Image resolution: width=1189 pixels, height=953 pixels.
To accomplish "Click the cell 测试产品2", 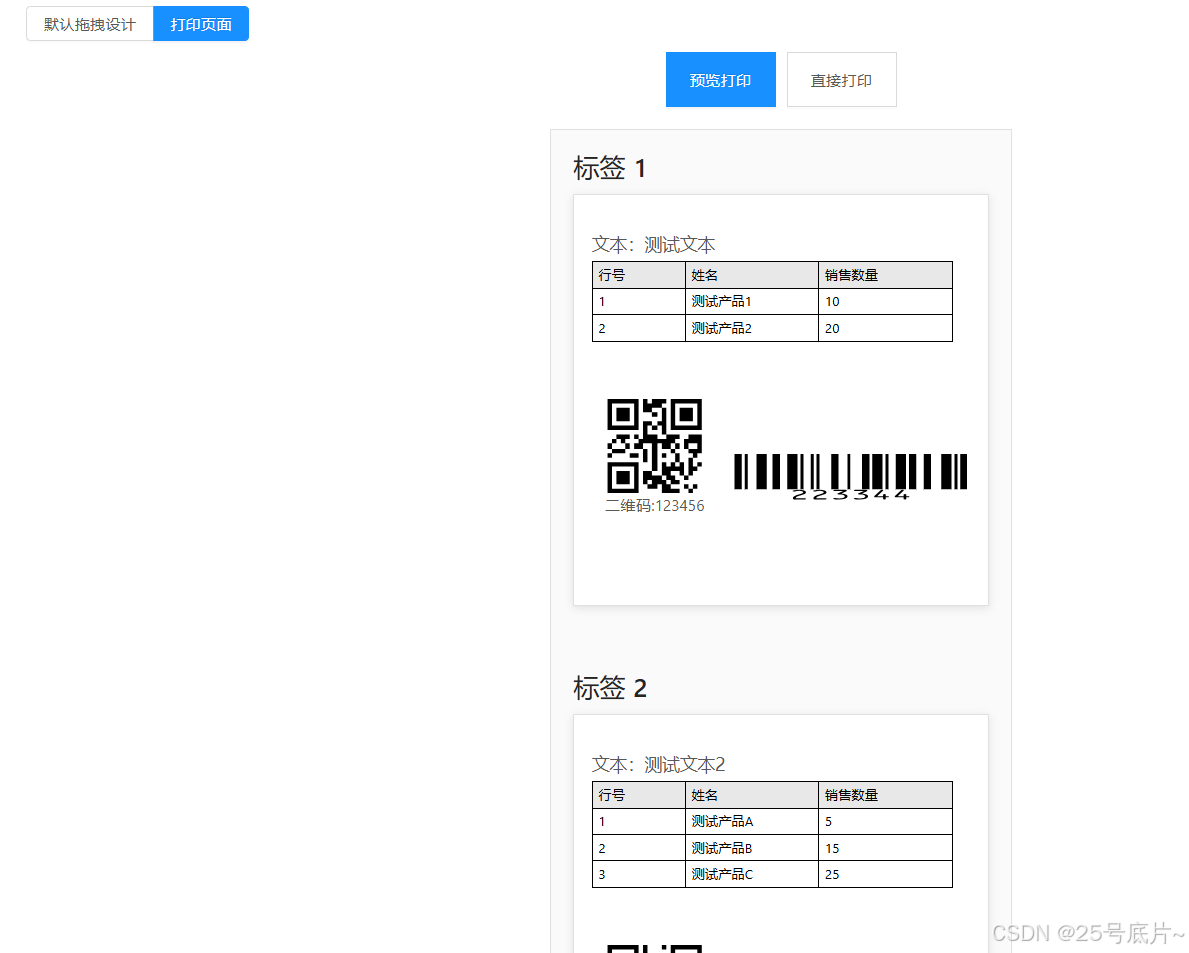I will 751,328.
